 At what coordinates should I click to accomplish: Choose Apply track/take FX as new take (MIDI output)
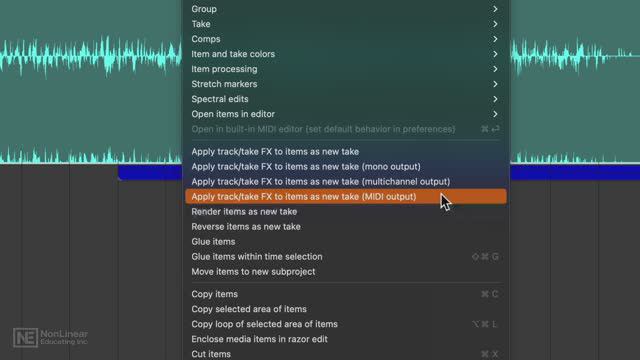coord(346,197)
